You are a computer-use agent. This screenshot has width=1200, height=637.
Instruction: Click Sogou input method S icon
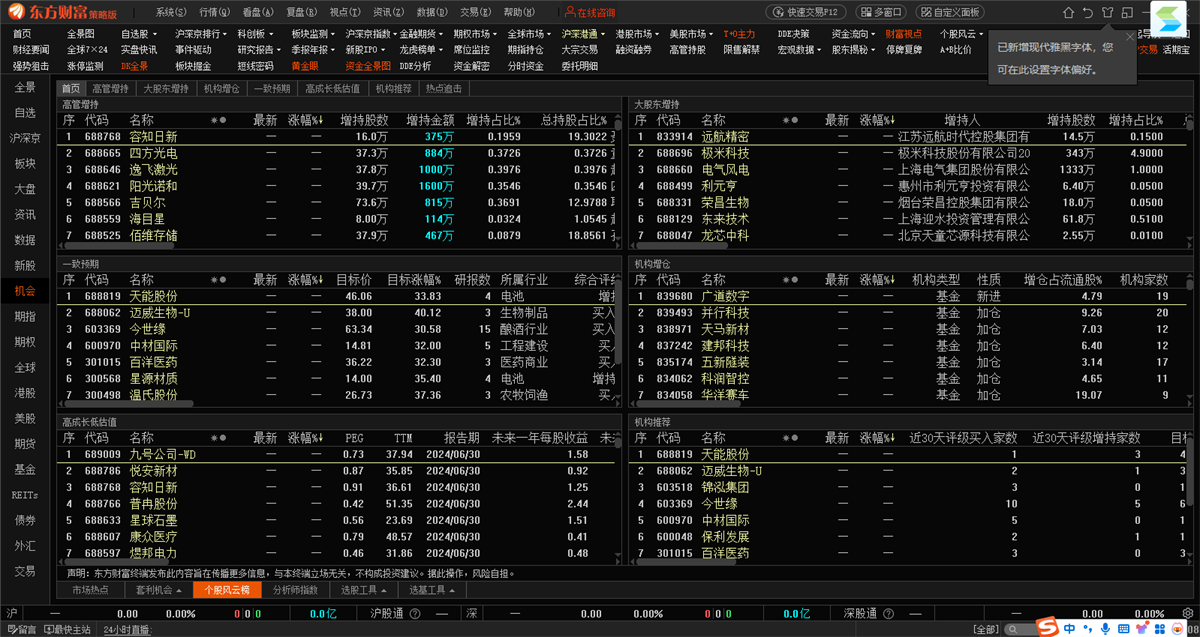point(1048,627)
